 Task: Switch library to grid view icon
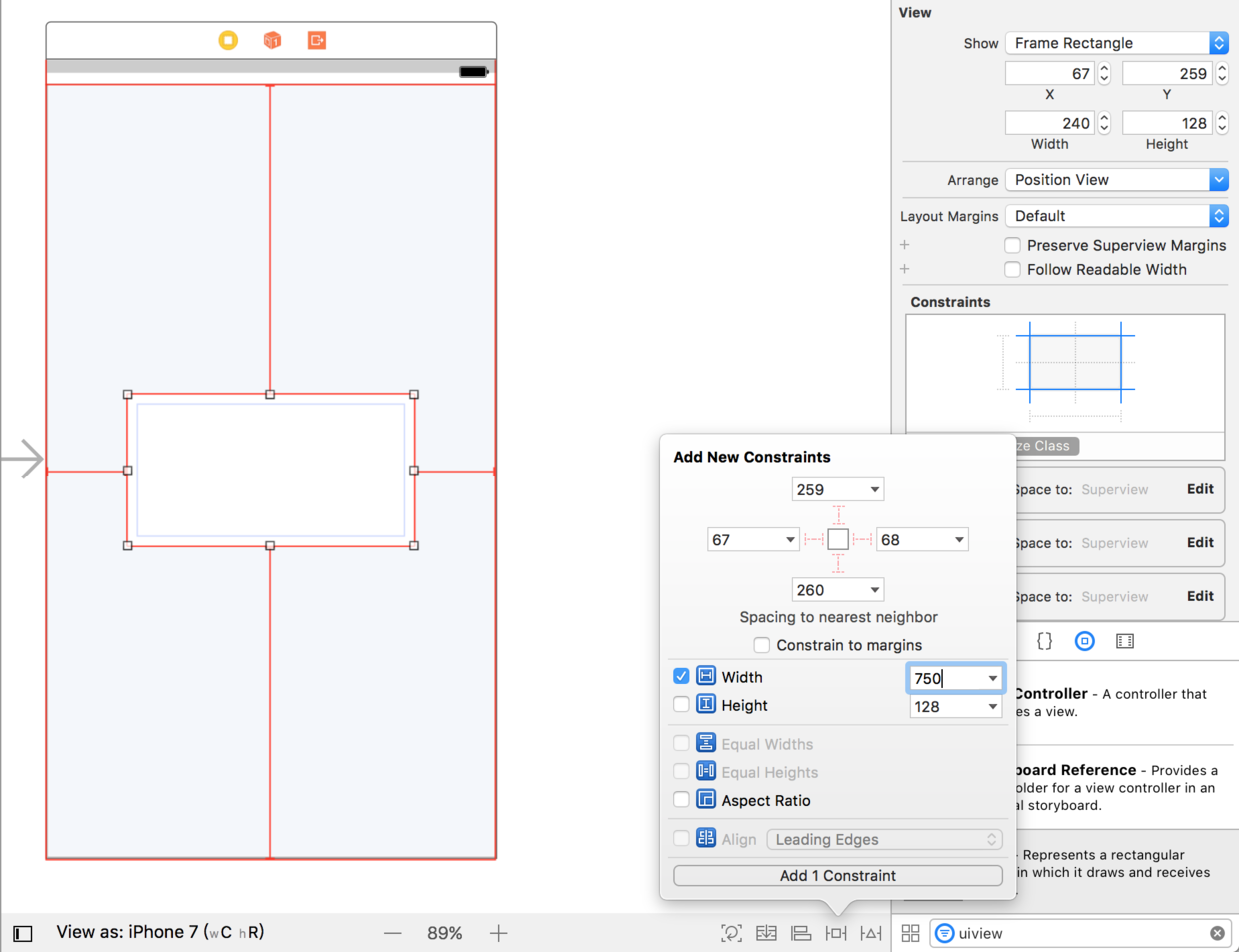click(910, 933)
